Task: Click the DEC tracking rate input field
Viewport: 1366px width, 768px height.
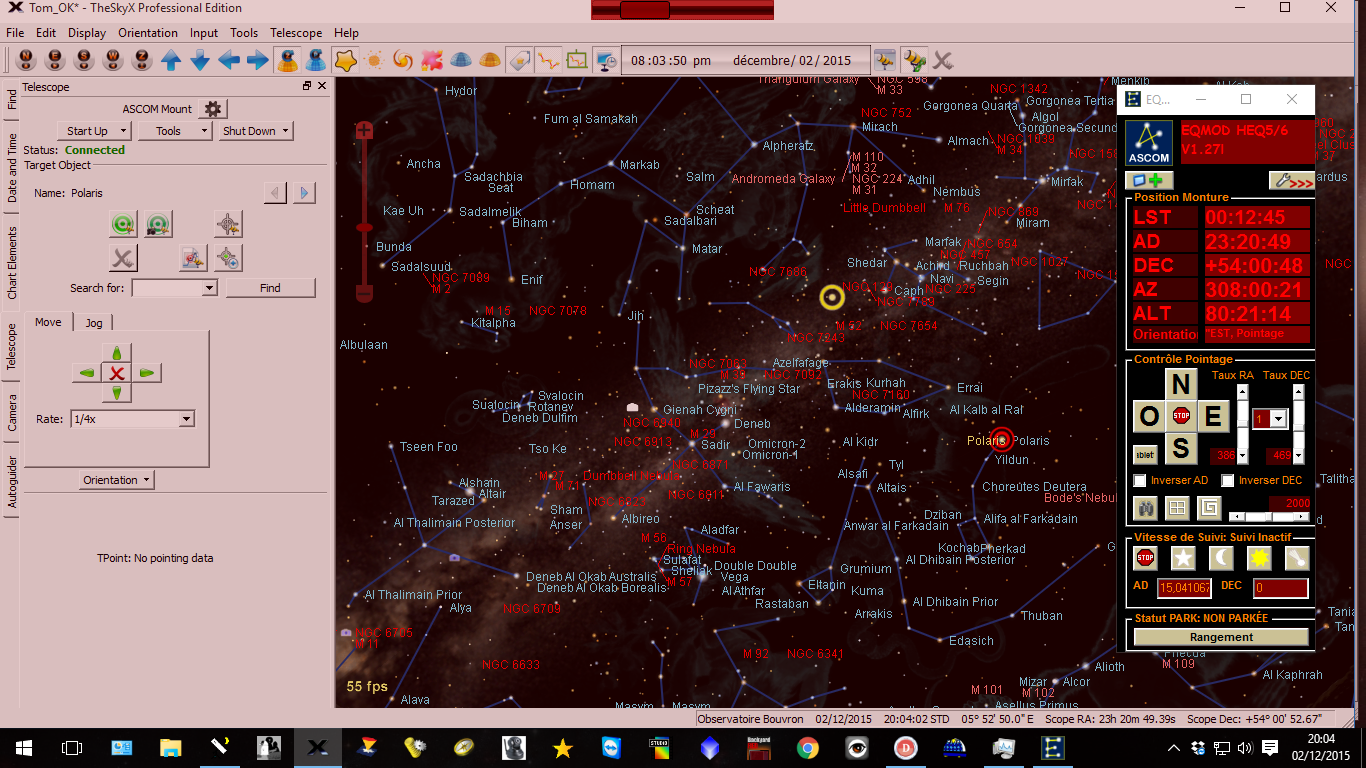Action: (1280, 588)
